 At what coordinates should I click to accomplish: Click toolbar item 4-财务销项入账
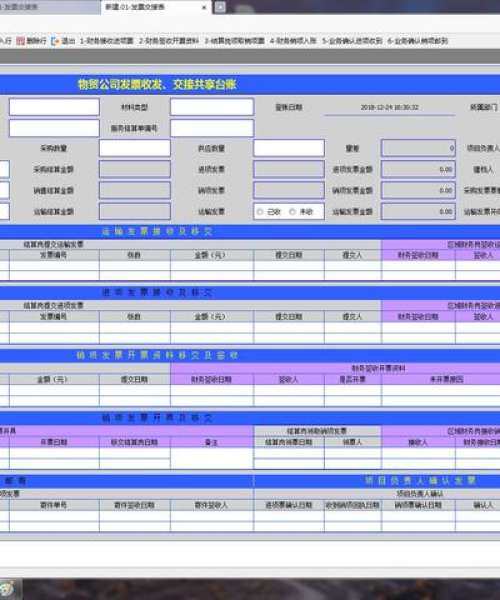293,41
